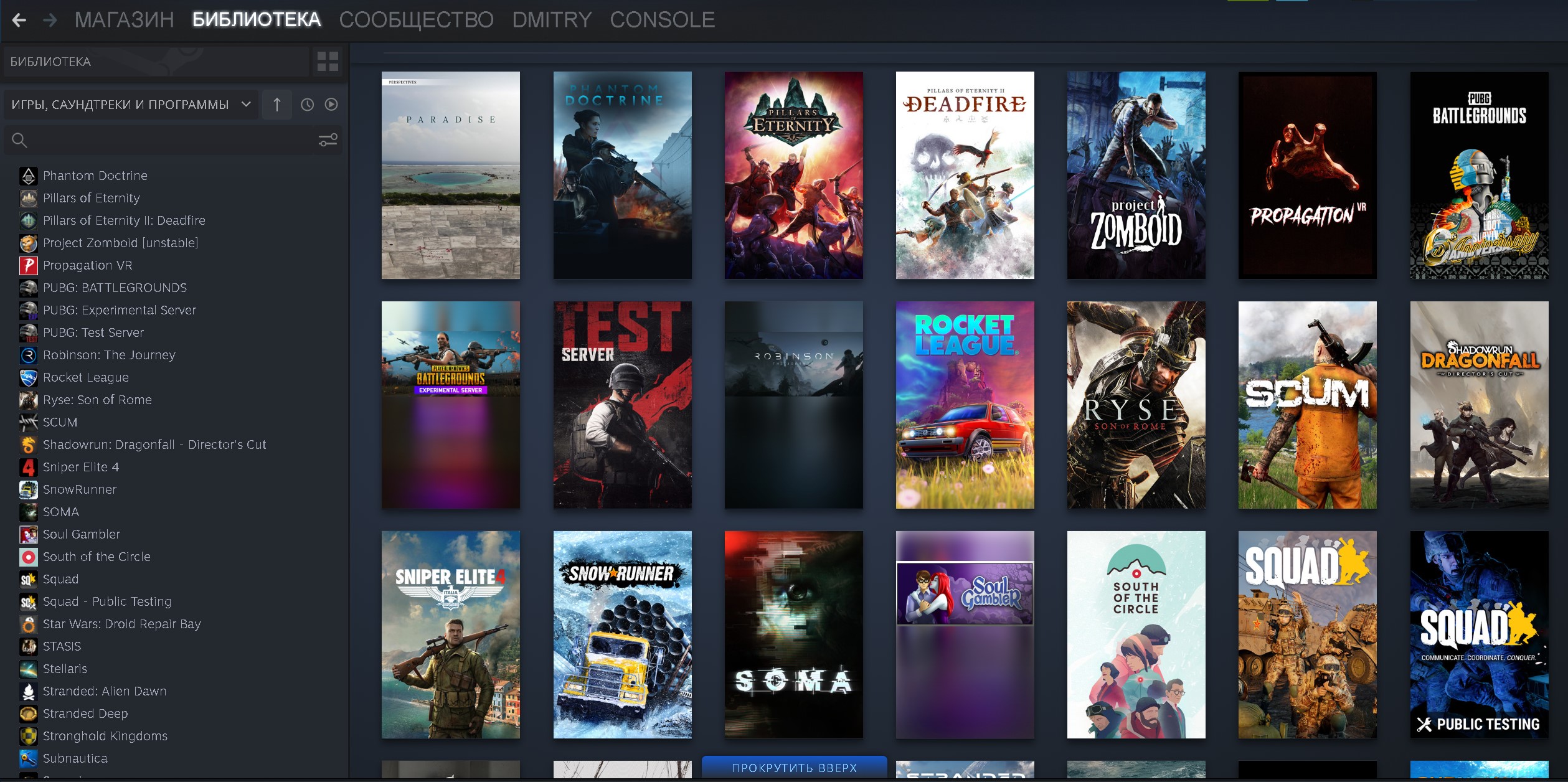Click the Sniper Elite 4 list icon
This screenshot has width=1568, height=782.
click(29, 467)
